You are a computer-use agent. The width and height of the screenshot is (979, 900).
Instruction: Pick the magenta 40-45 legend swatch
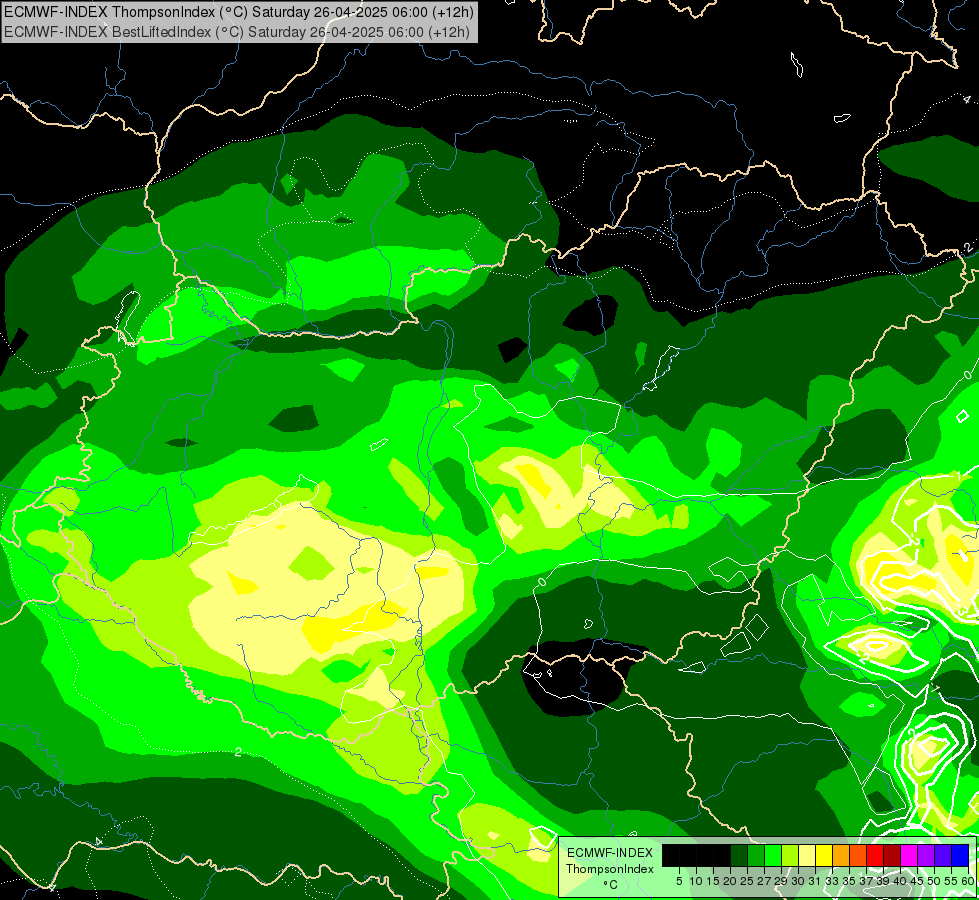(x=909, y=855)
